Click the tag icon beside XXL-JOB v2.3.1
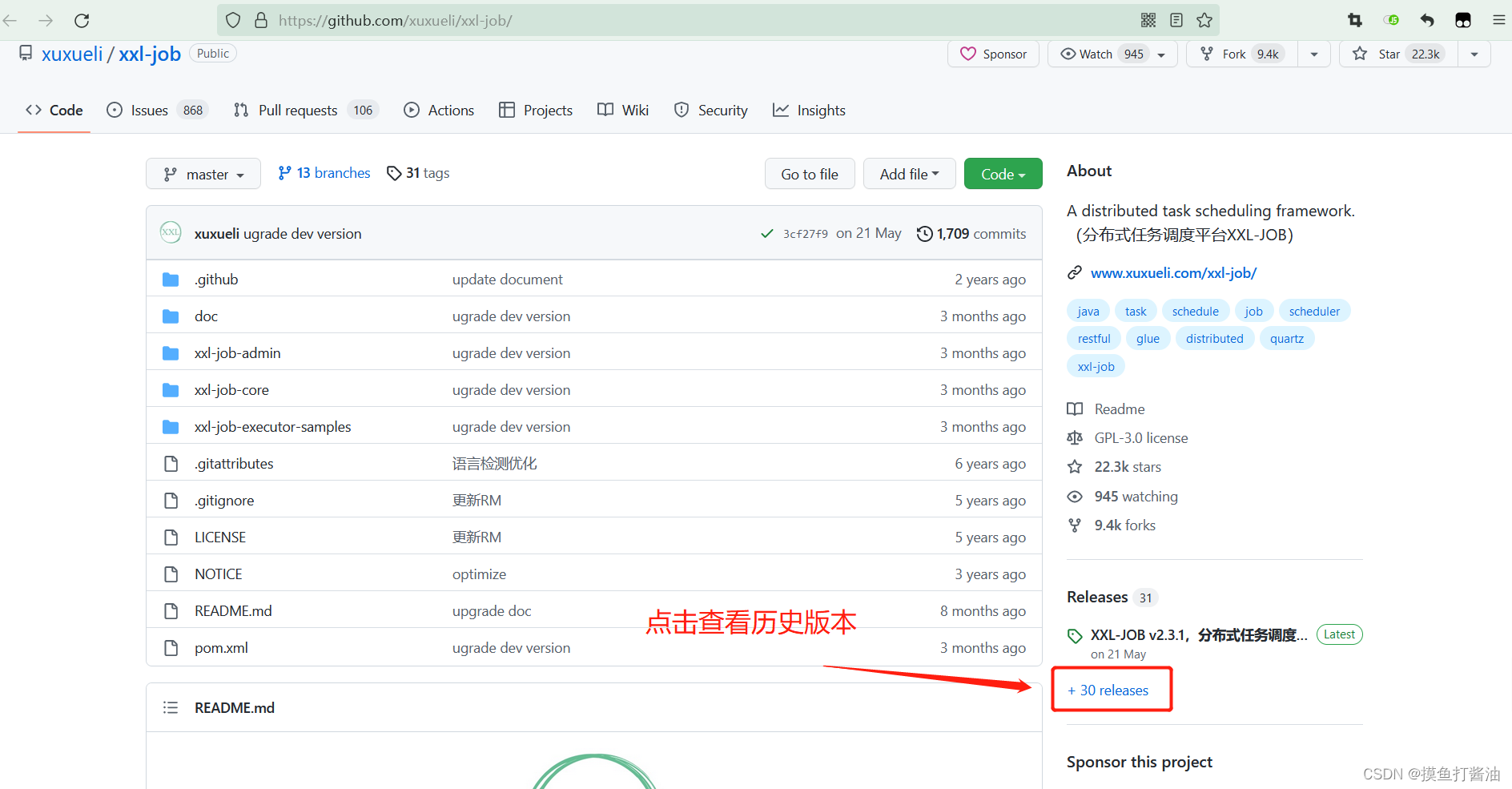 coord(1075,636)
